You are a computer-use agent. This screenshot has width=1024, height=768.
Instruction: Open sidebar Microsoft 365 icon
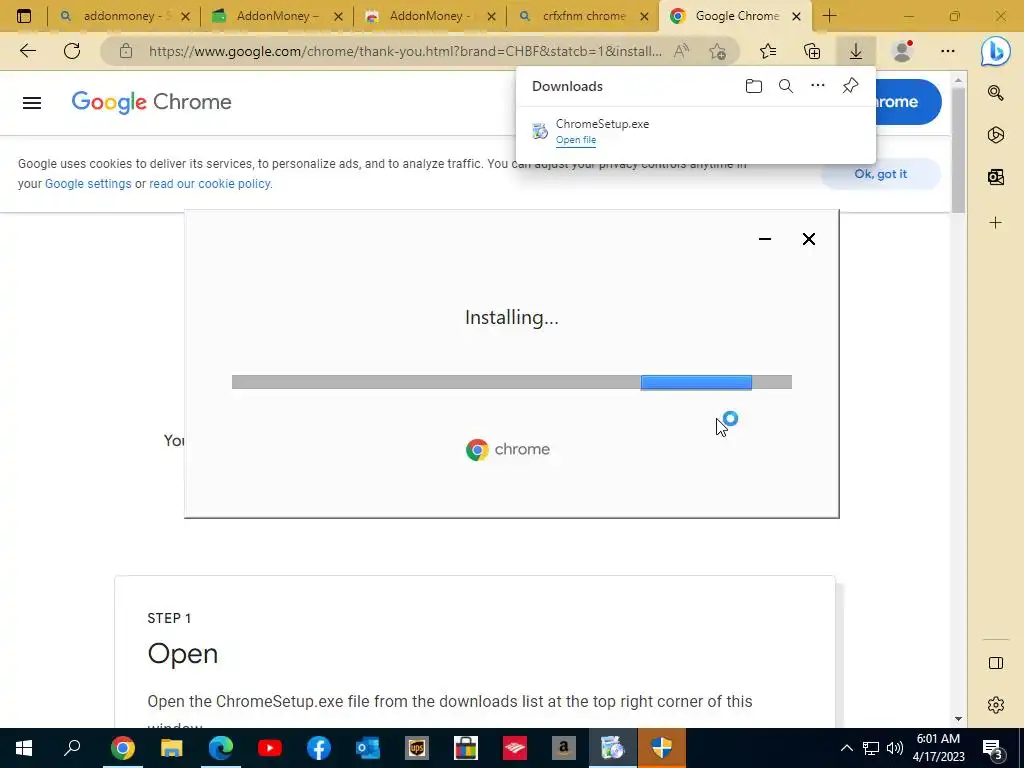[x=995, y=135]
